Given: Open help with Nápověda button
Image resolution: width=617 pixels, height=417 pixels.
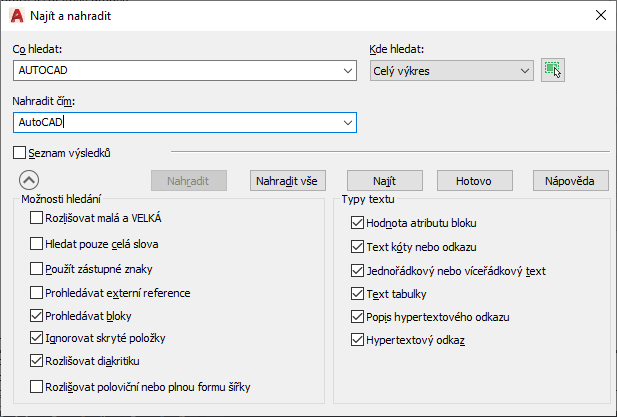Looking at the screenshot, I should (570, 180).
